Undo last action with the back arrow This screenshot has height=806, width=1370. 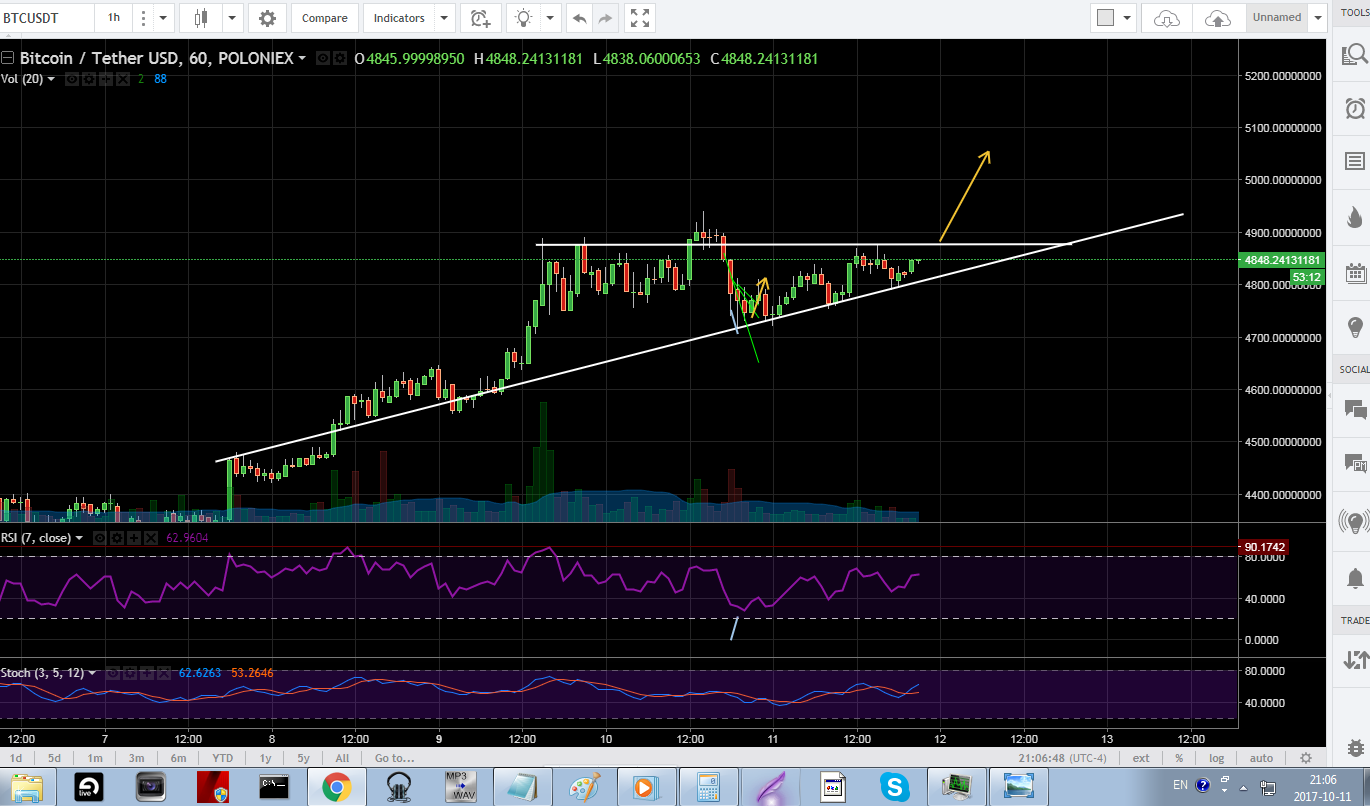coord(579,18)
